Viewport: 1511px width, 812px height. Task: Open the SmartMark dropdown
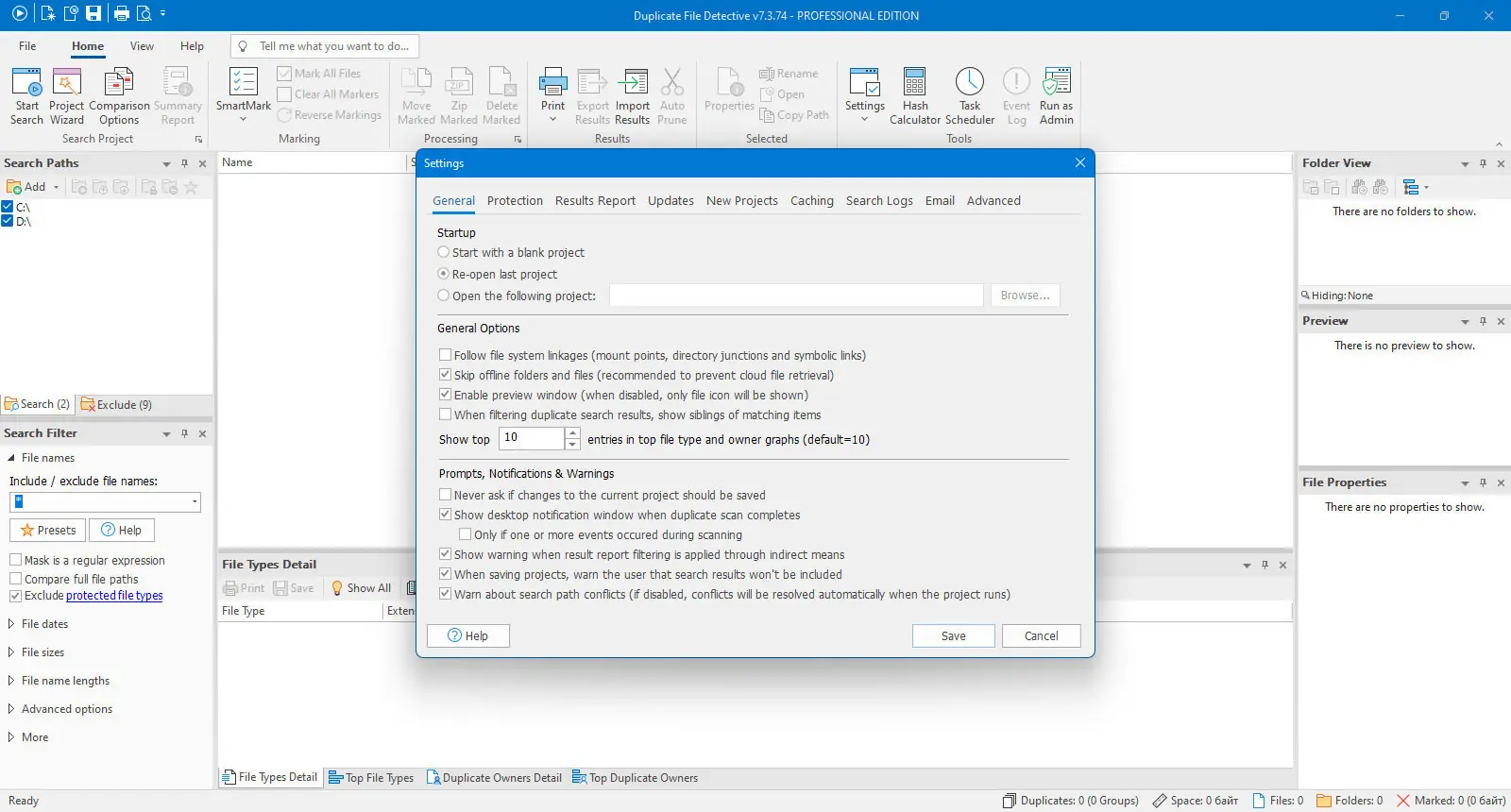244,96
